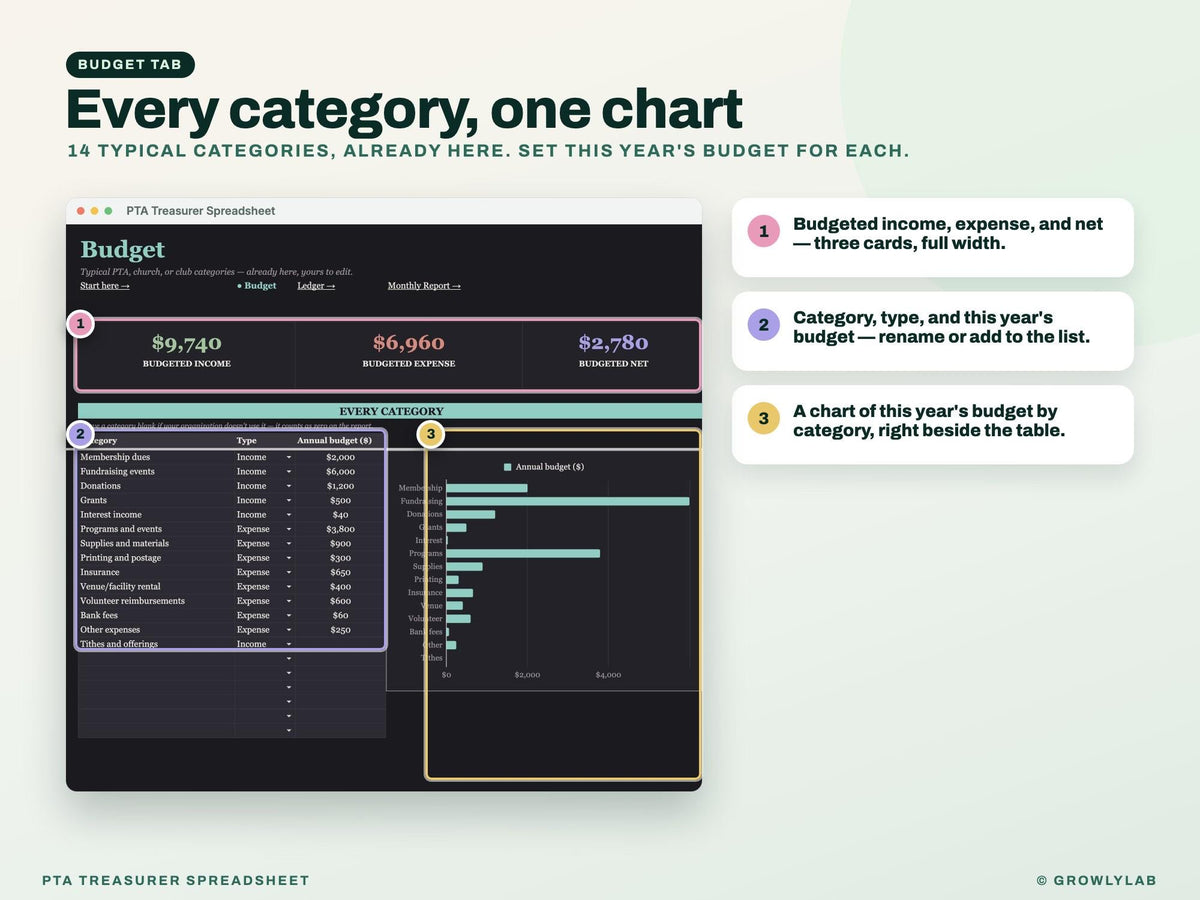Click the pink number 1 callout badge

[x=81, y=324]
